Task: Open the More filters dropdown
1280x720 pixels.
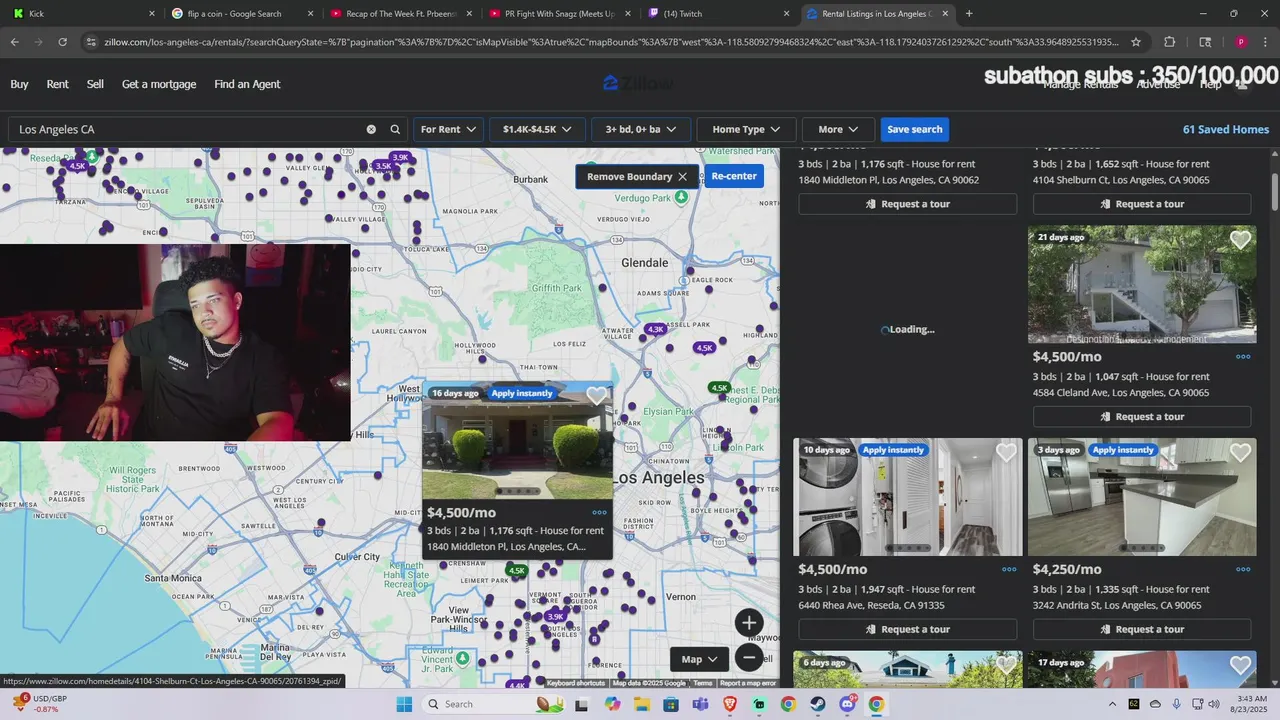Action: [838, 129]
